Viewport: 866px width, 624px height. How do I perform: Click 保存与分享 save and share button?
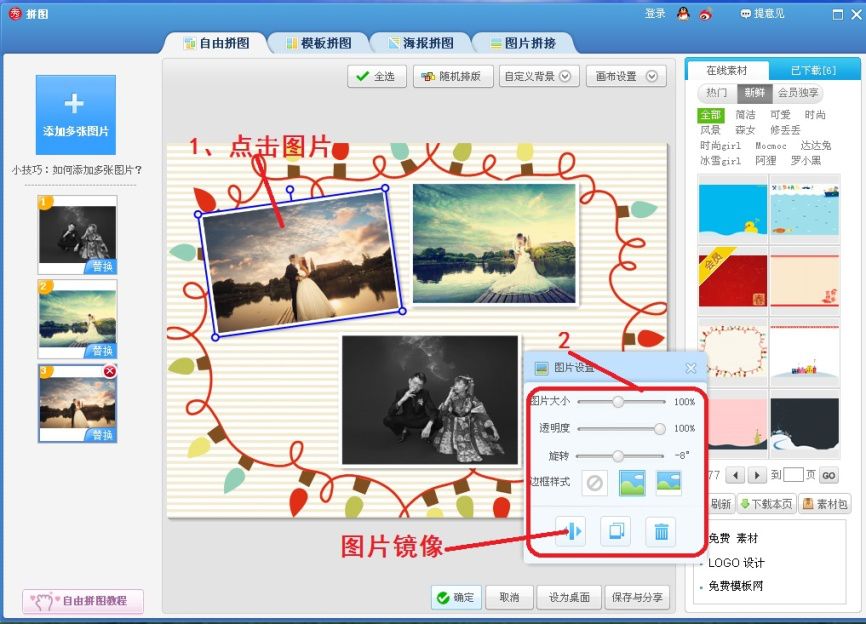[x=637, y=597]
